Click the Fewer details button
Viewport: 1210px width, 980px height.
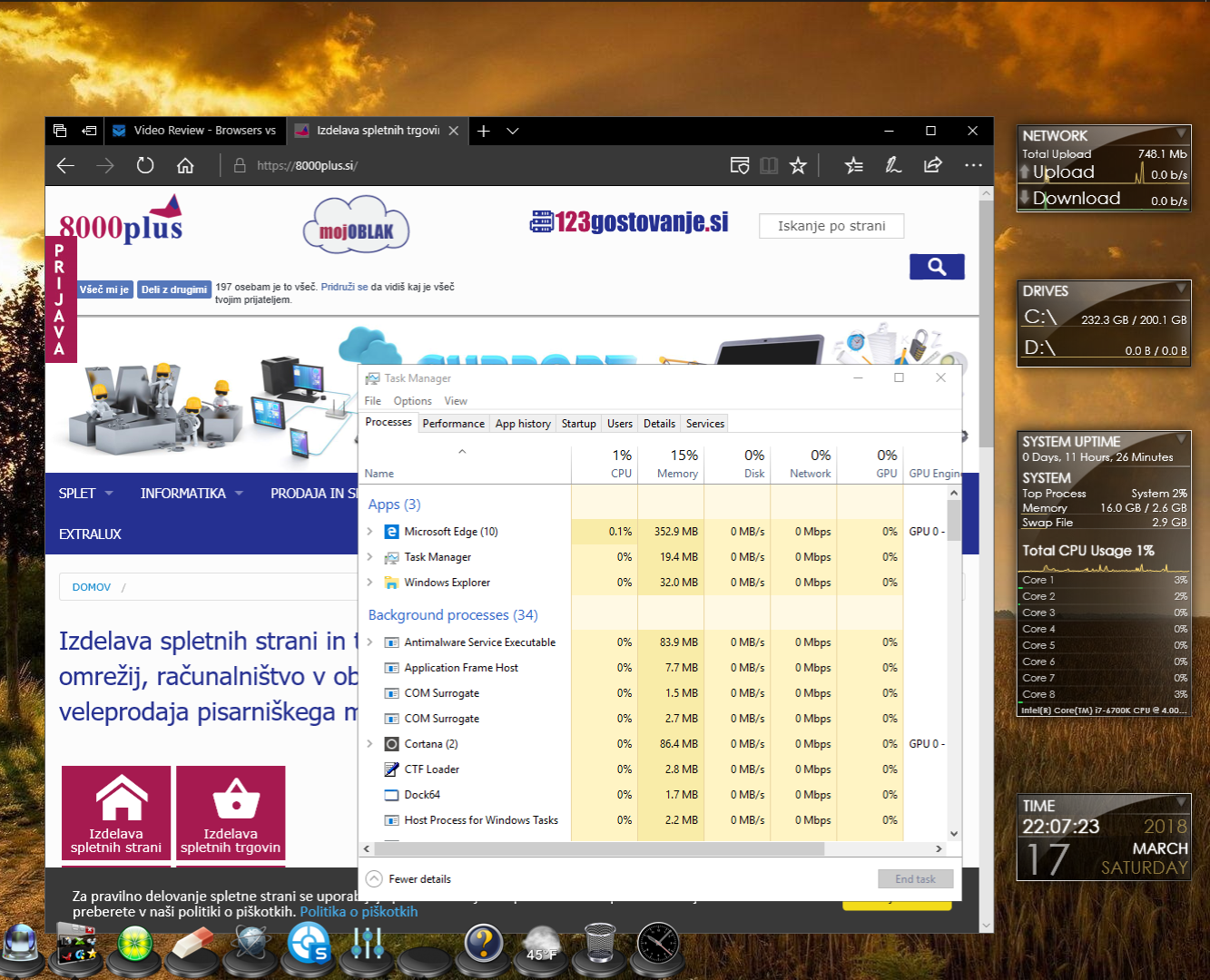[409, 879]
